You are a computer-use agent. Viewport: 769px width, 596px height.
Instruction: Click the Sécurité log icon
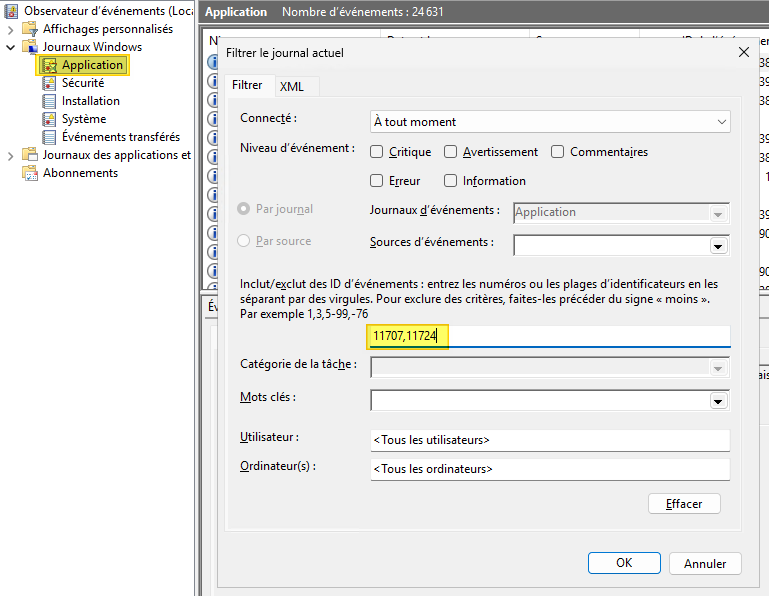tap(49, 83)
